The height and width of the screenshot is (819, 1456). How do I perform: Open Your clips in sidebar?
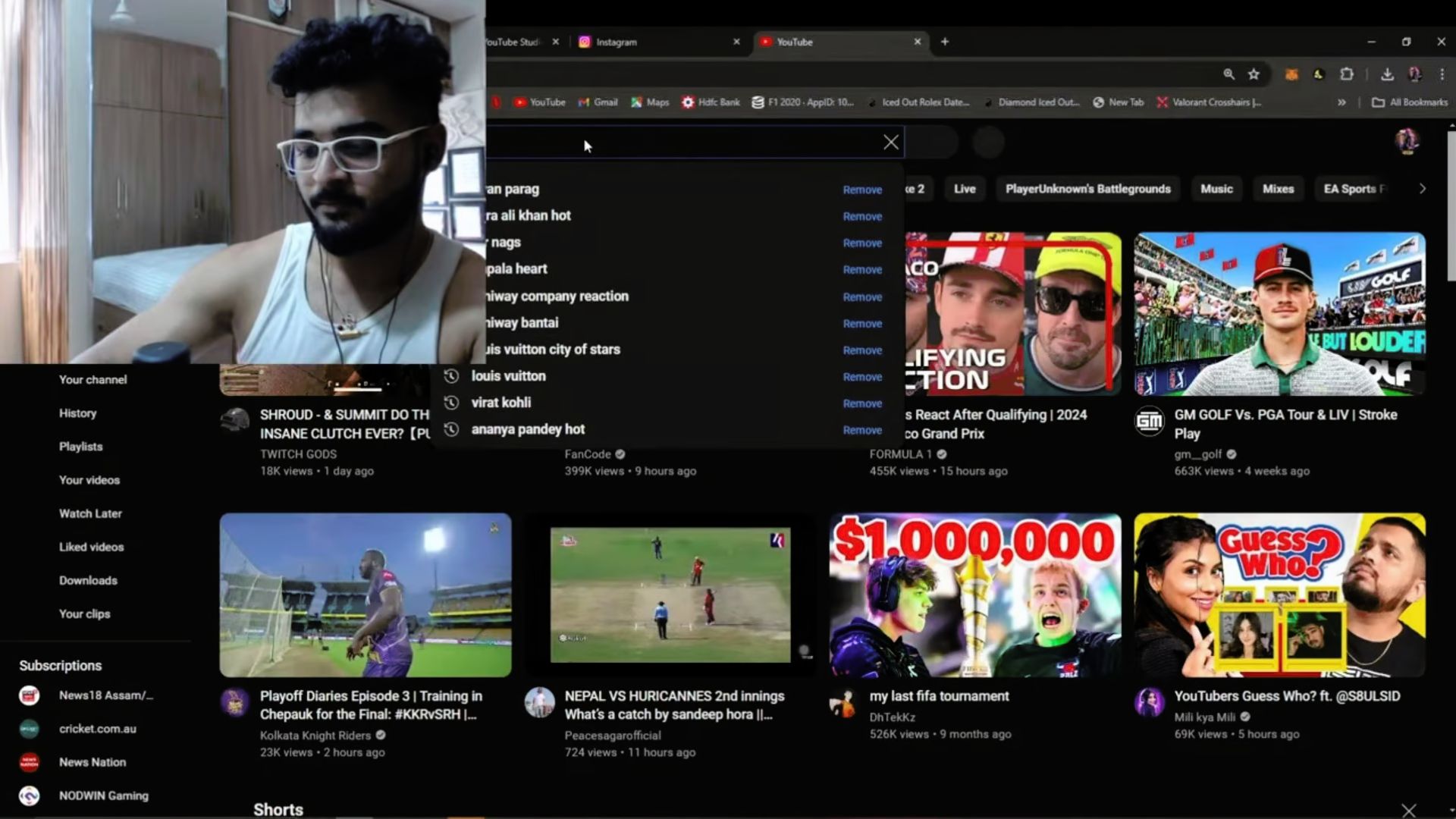tap(84, 613)
